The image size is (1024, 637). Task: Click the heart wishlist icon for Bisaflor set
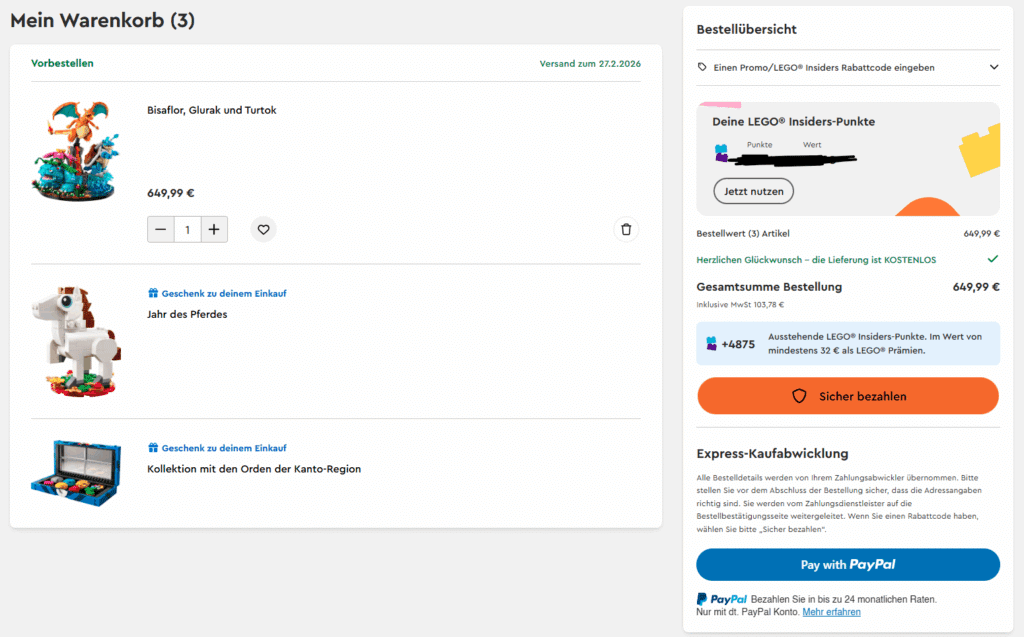coord(263,229)
